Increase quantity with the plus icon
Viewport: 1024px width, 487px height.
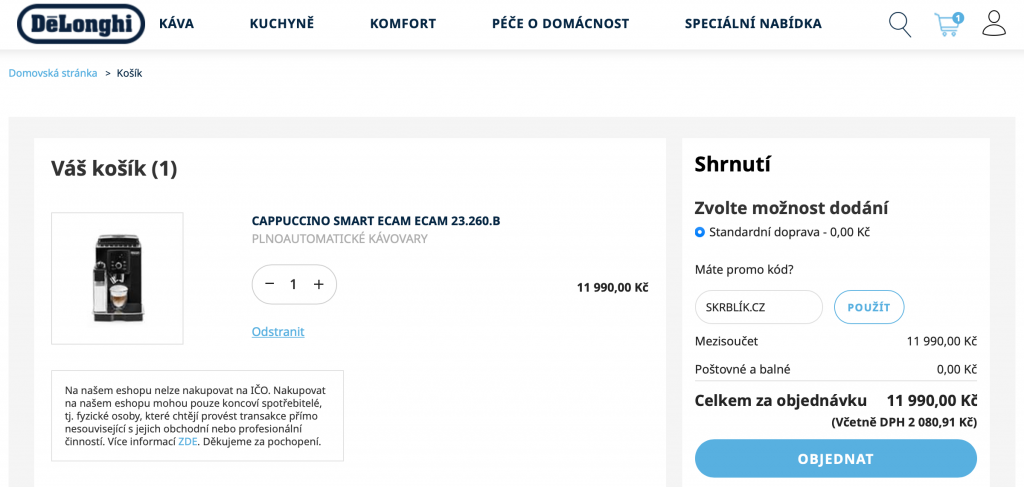click(x=319, y=284)
